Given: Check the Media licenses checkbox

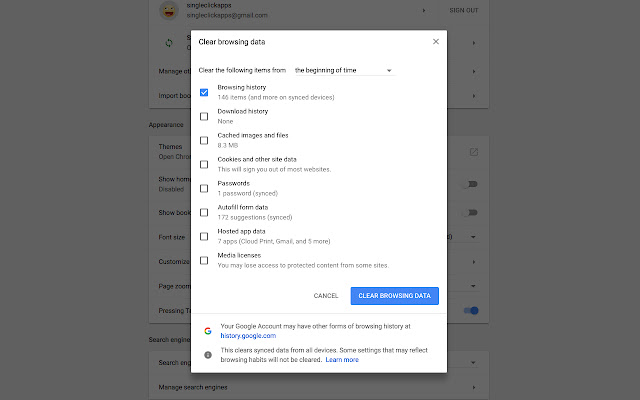Looking at the screenshot, I should point(204,260).
